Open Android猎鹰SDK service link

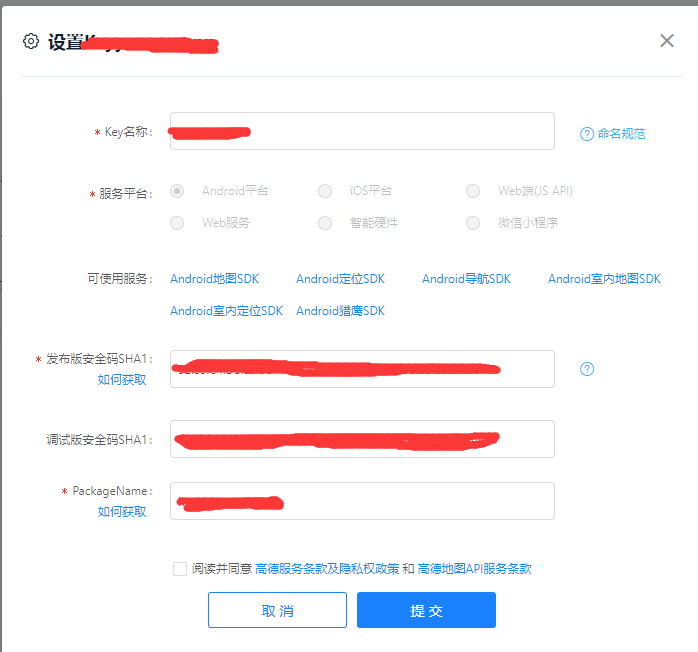pos(340,311)
